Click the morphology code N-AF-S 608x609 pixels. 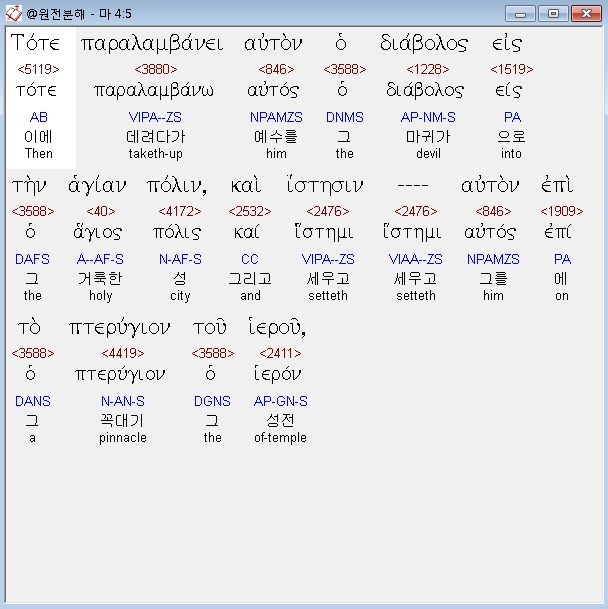(x=180, y=259)
